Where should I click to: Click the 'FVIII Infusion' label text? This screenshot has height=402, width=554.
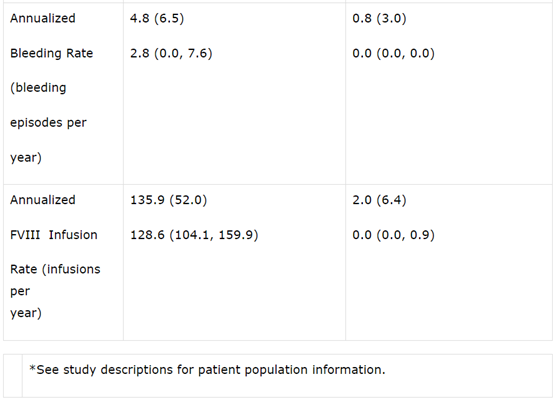point(54,235)
